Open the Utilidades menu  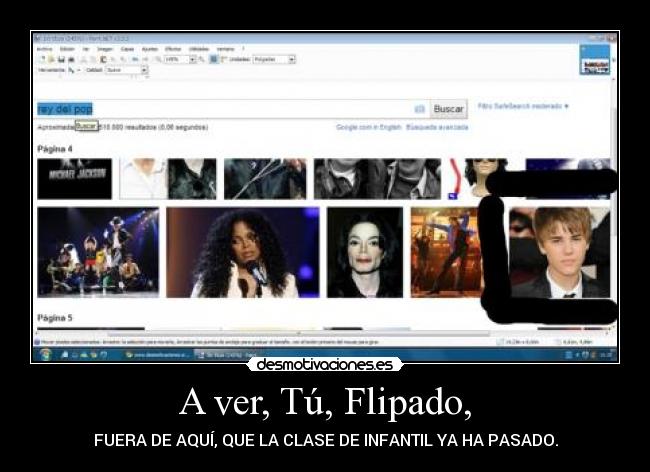[x=199, y=49]
